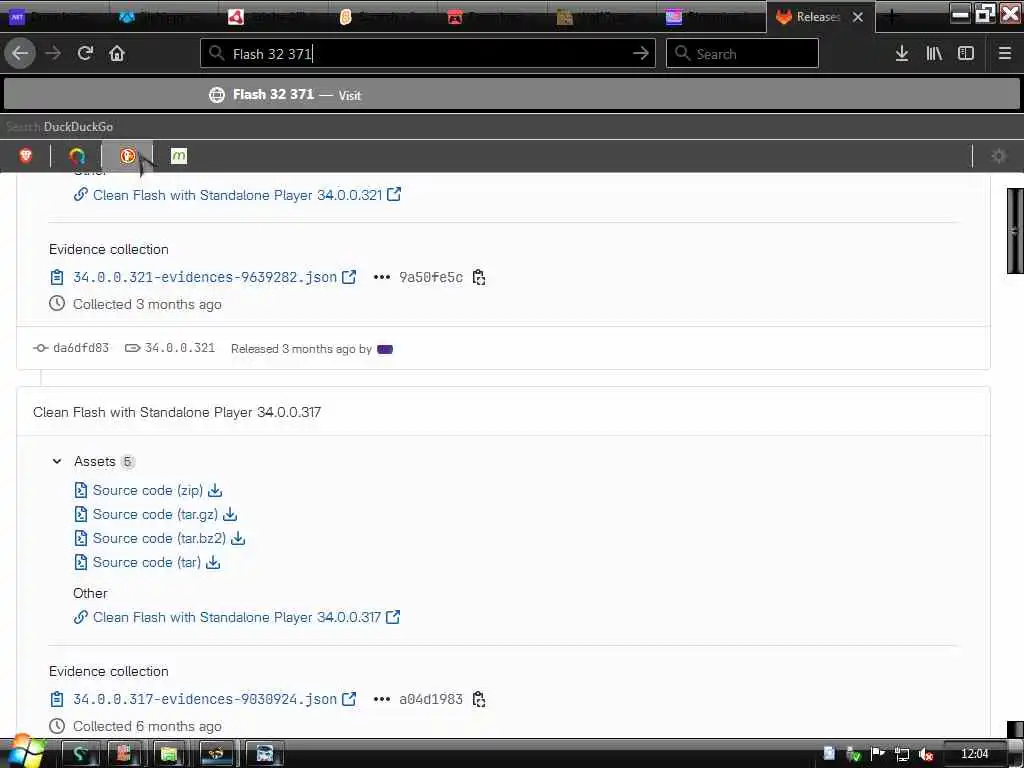
Task: Select the rainbow-circle search engine icon
Action: [77, 156]
